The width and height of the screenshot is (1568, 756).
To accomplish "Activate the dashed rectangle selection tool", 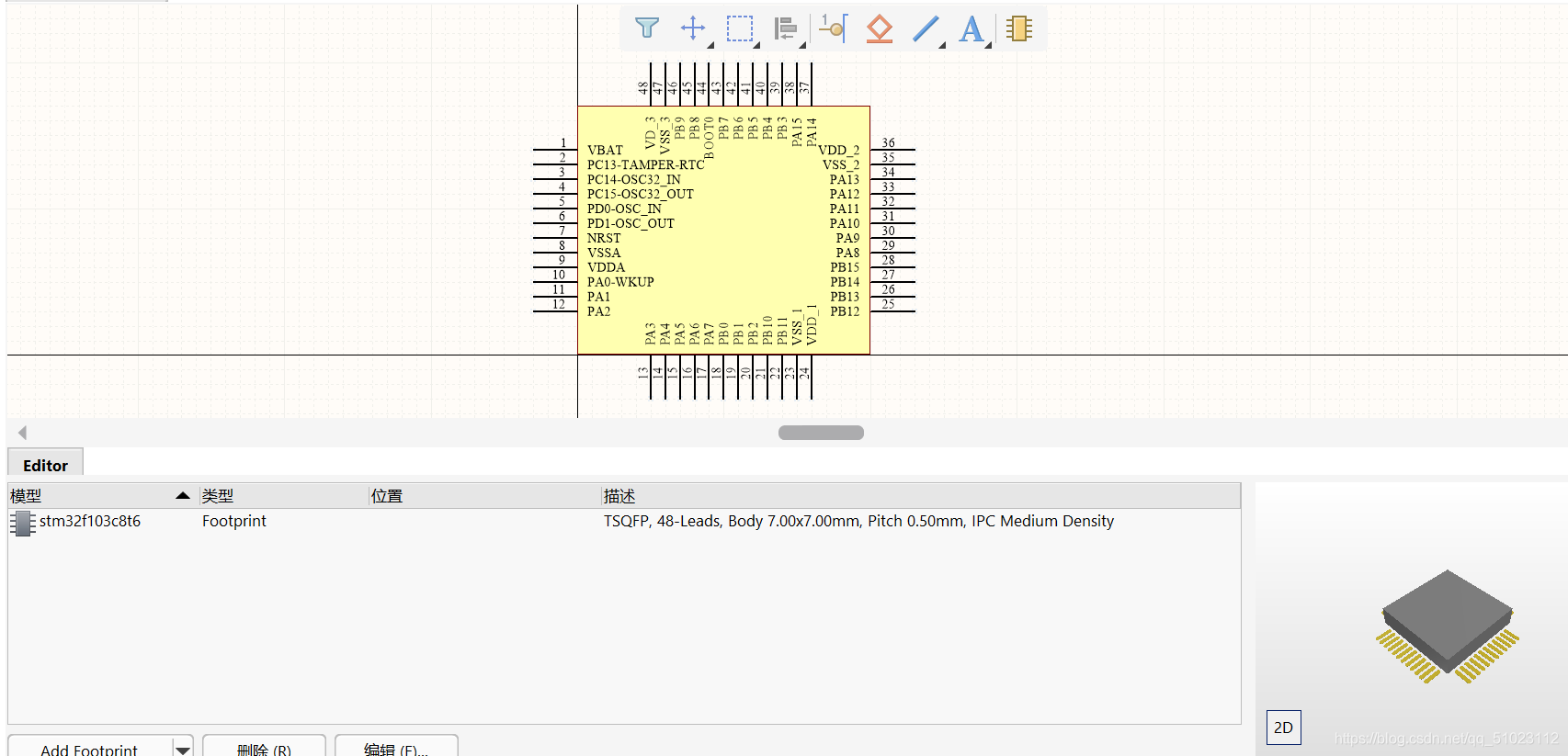I will (x=740, y=28).
